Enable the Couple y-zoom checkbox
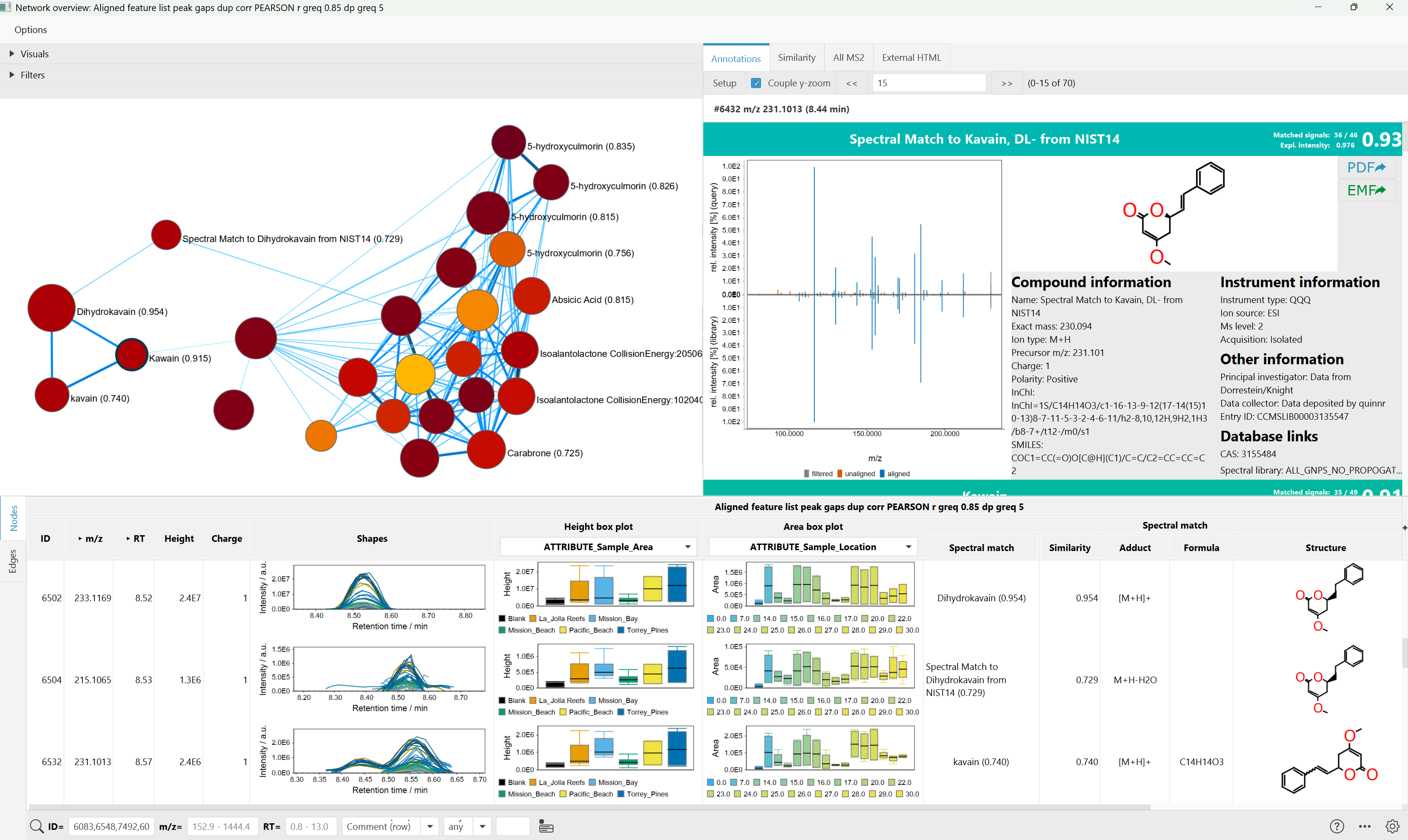This screenshot has width=1408, height=840. click(x=756, y=83)
